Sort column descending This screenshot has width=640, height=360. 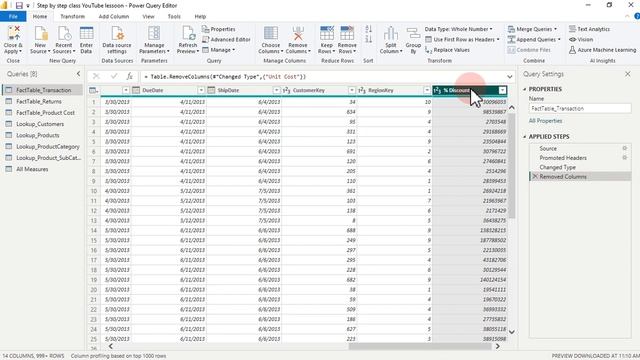(369, 39)
